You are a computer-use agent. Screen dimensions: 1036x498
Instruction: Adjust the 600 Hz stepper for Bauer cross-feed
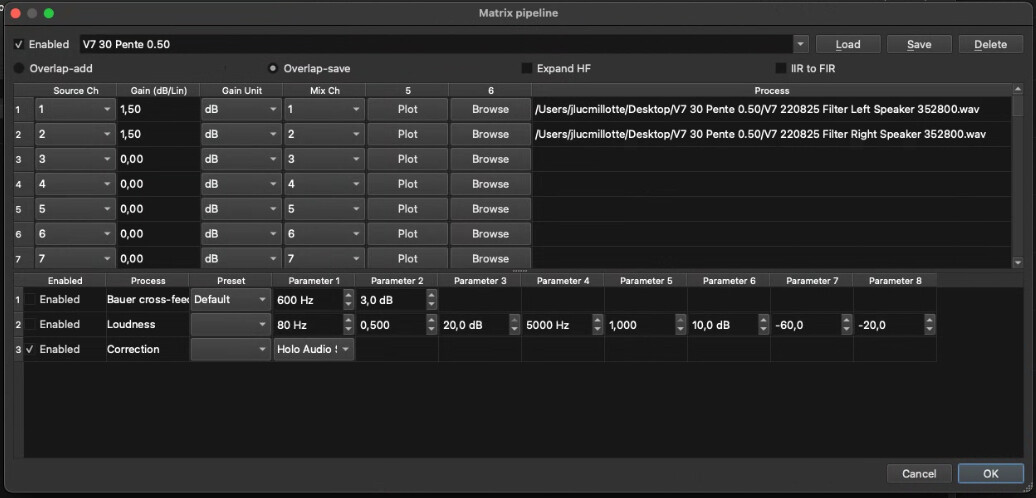pos(348,299)
